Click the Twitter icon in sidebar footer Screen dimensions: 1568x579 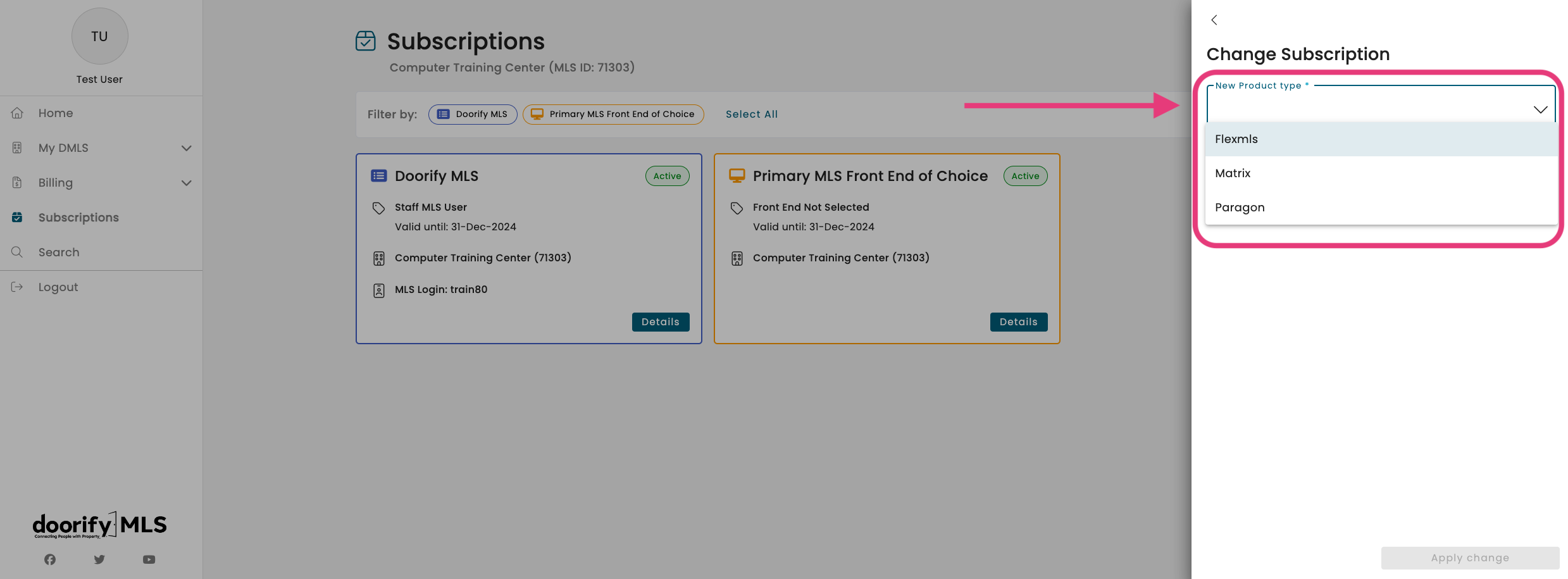click(99, 559)
